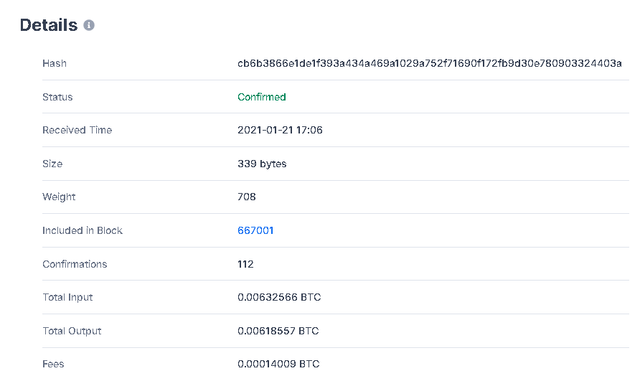
Task: Click the Fees row label
Action: click(x=53, y=364)
